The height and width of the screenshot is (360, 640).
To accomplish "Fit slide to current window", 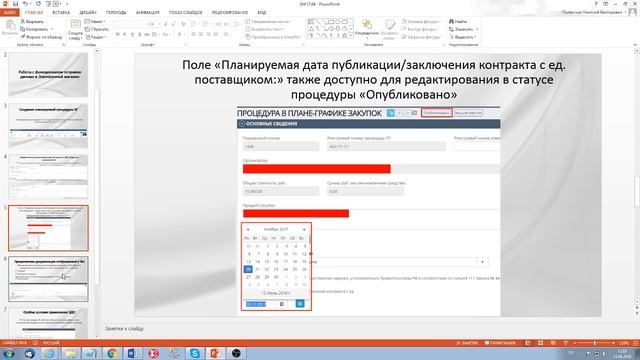I will [x=635, y=343].
